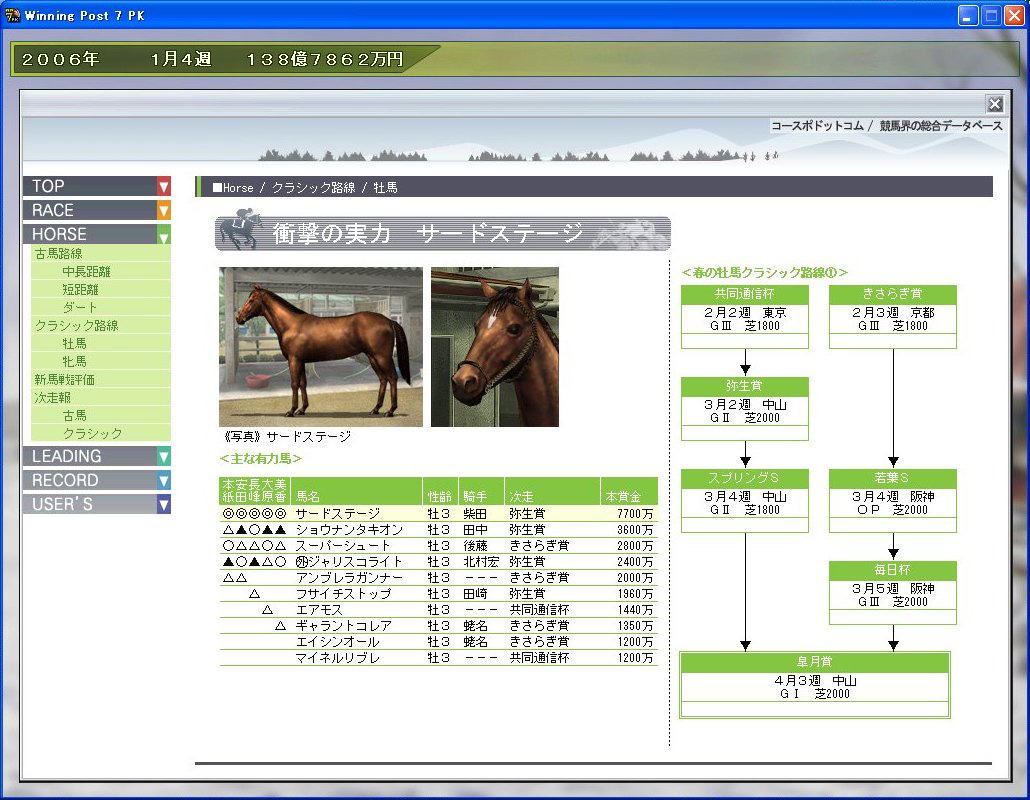Select the エイシンオール row
Screen dimensions: 1030x800
pos(438,642)
